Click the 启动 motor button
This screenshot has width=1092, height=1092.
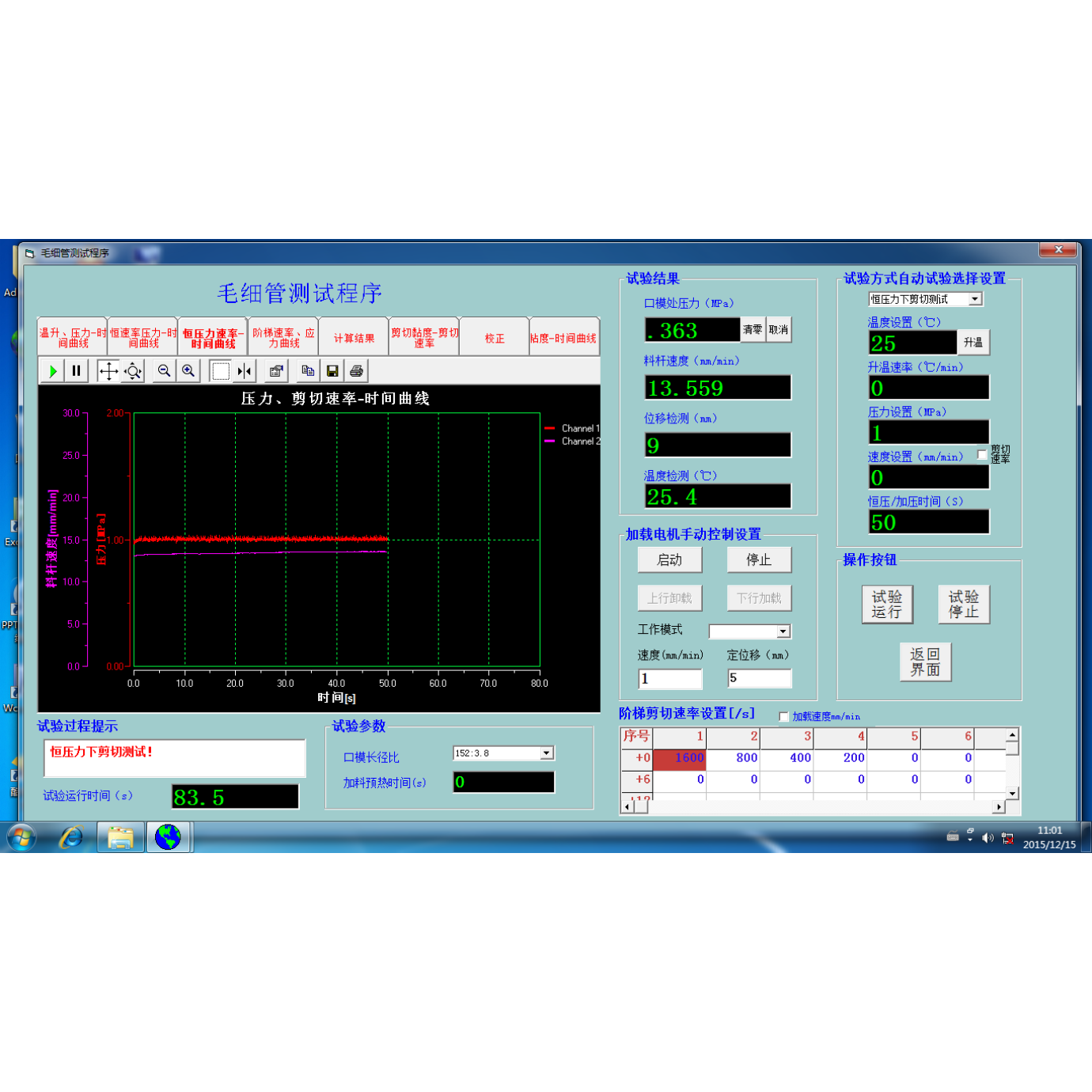pos(669,560)
